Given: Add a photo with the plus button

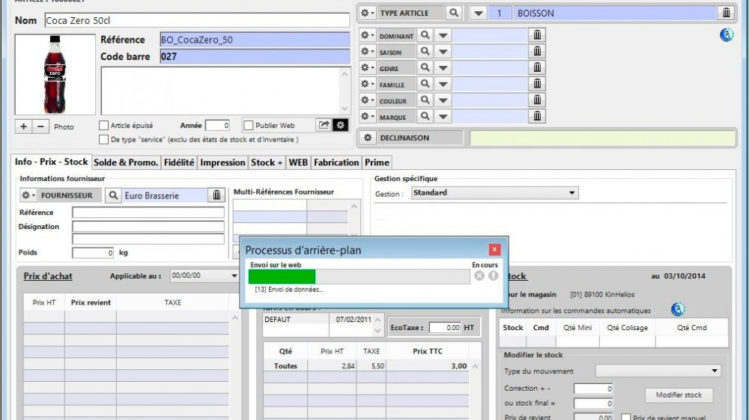Looking at the screenshot, I should 23,127.
